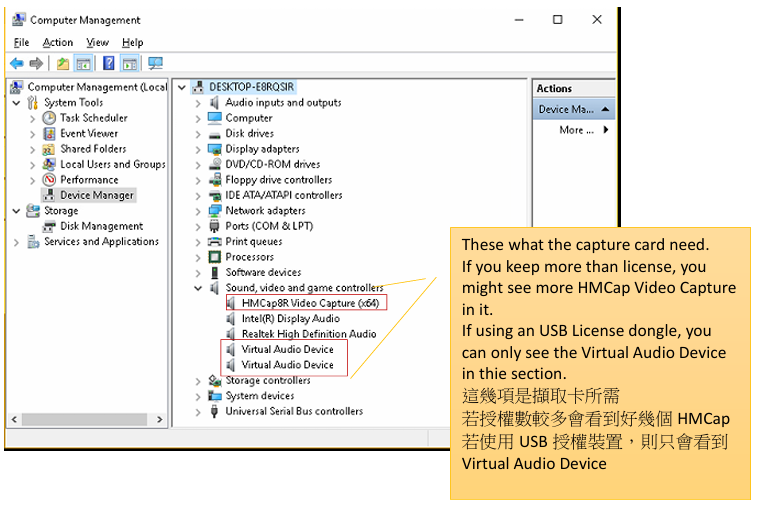Click the Print queues printer icon
Screen dimensions: 765x518
(x=215, y=241)
